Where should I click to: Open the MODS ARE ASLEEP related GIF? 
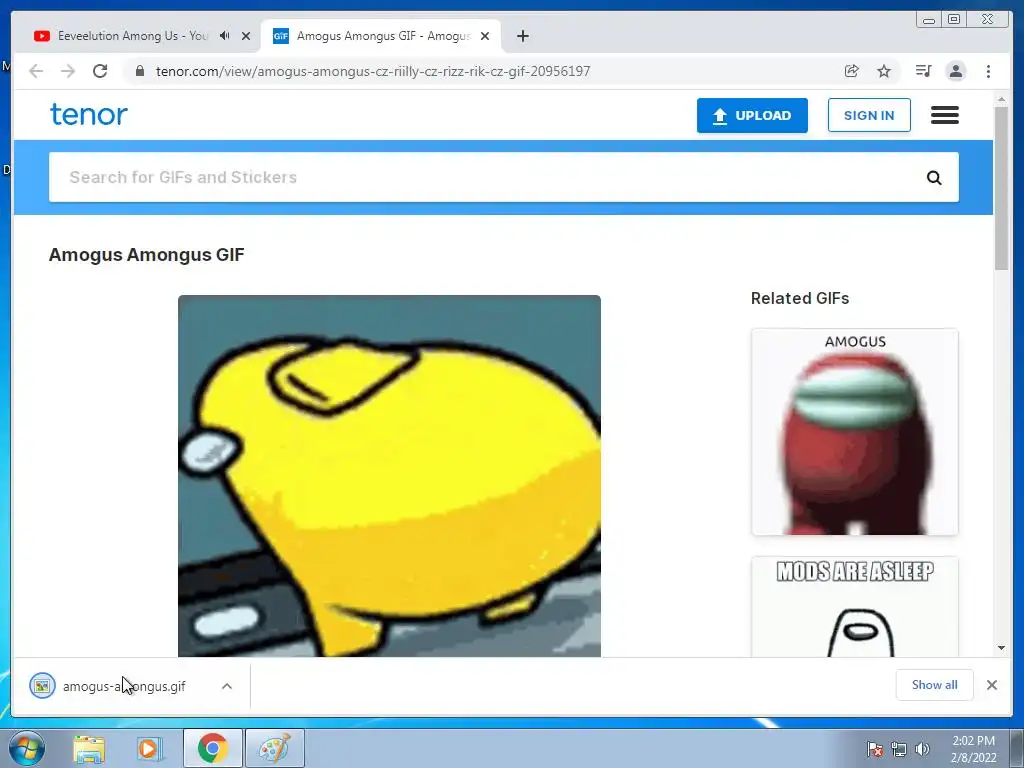tap(855, 607)
